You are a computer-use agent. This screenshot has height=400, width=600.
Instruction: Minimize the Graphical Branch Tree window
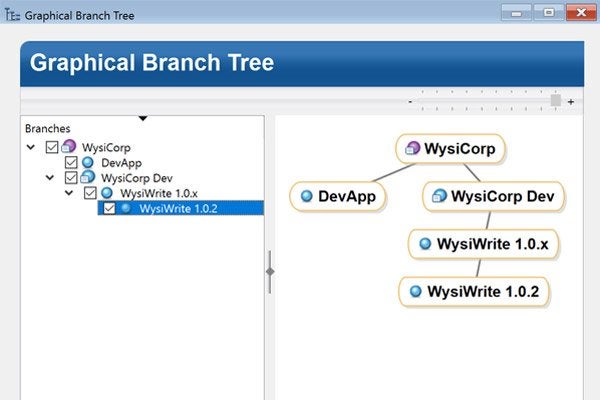click(516, 13)
